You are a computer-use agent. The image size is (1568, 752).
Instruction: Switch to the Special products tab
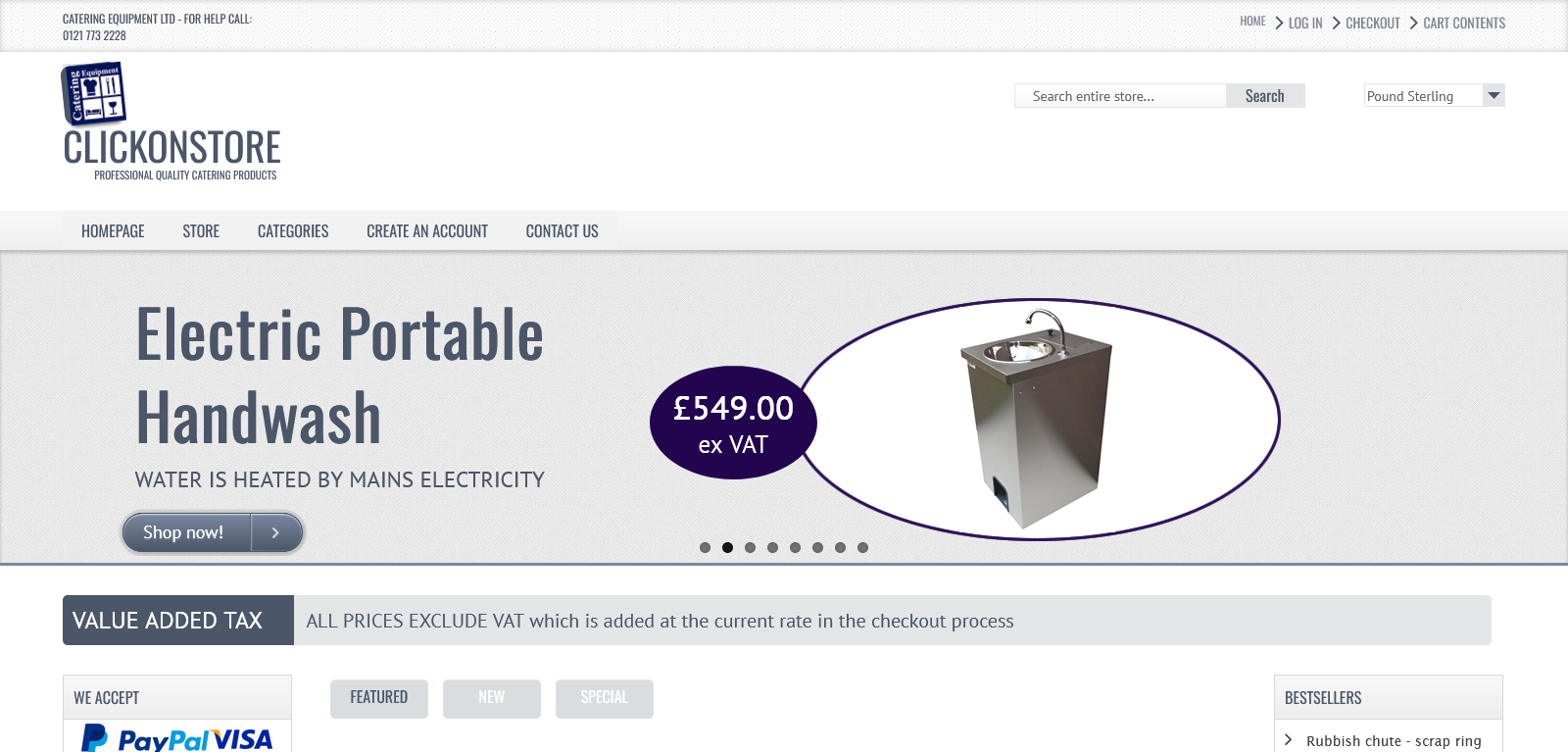pos(604,698)
